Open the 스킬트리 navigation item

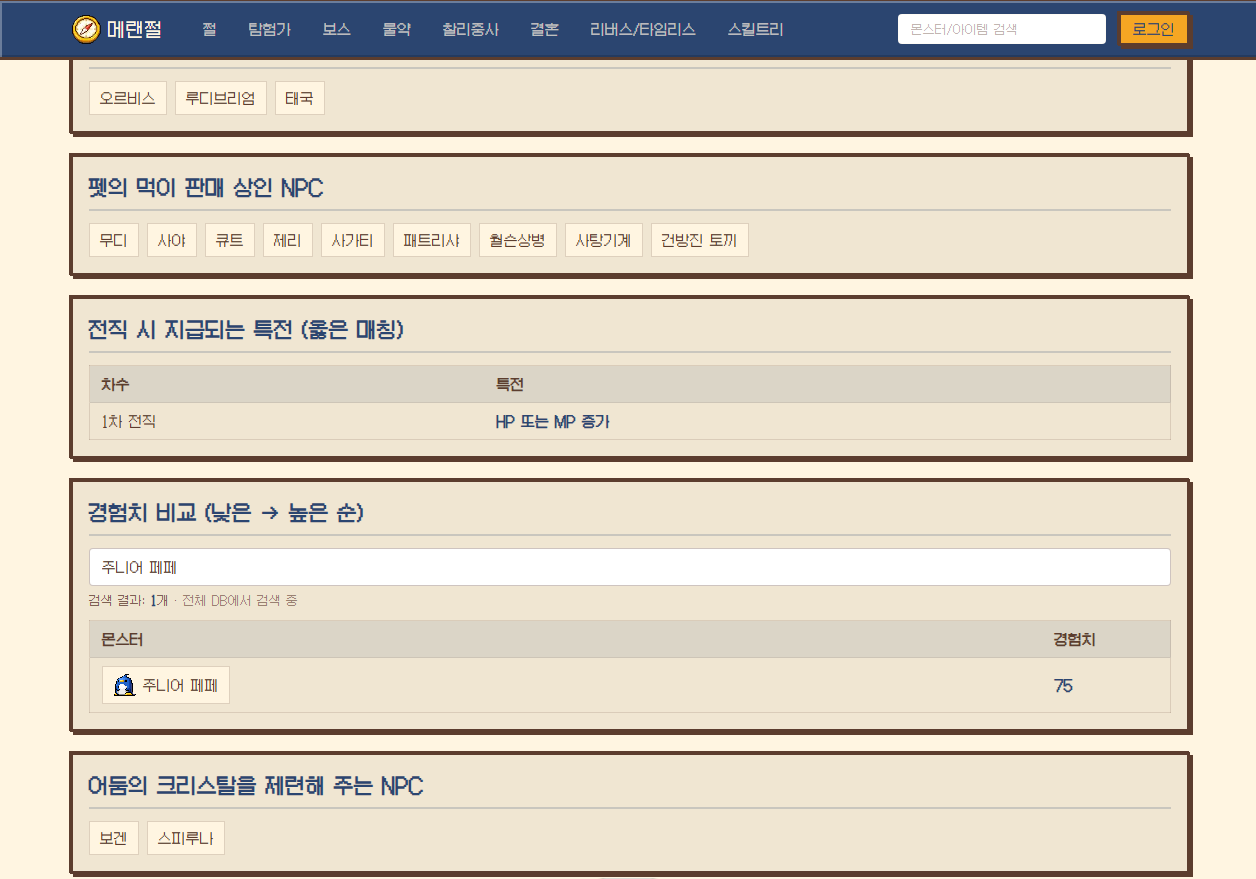[x=756, y=29]
